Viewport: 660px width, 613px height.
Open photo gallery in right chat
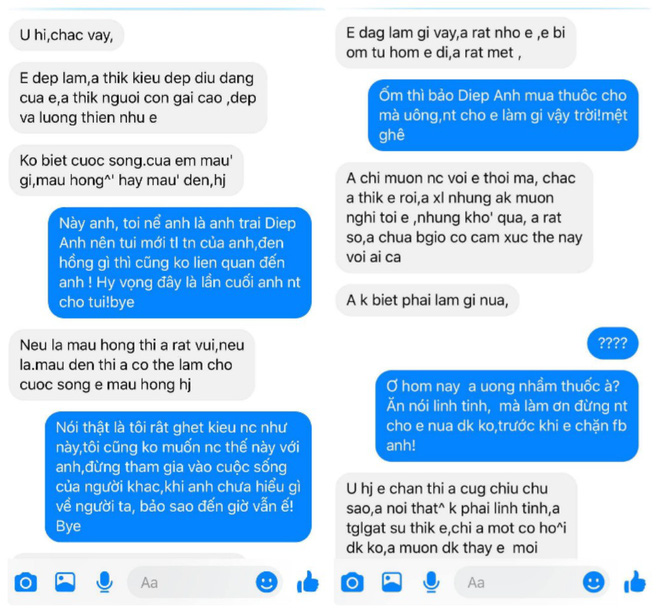tap(392, 582)
